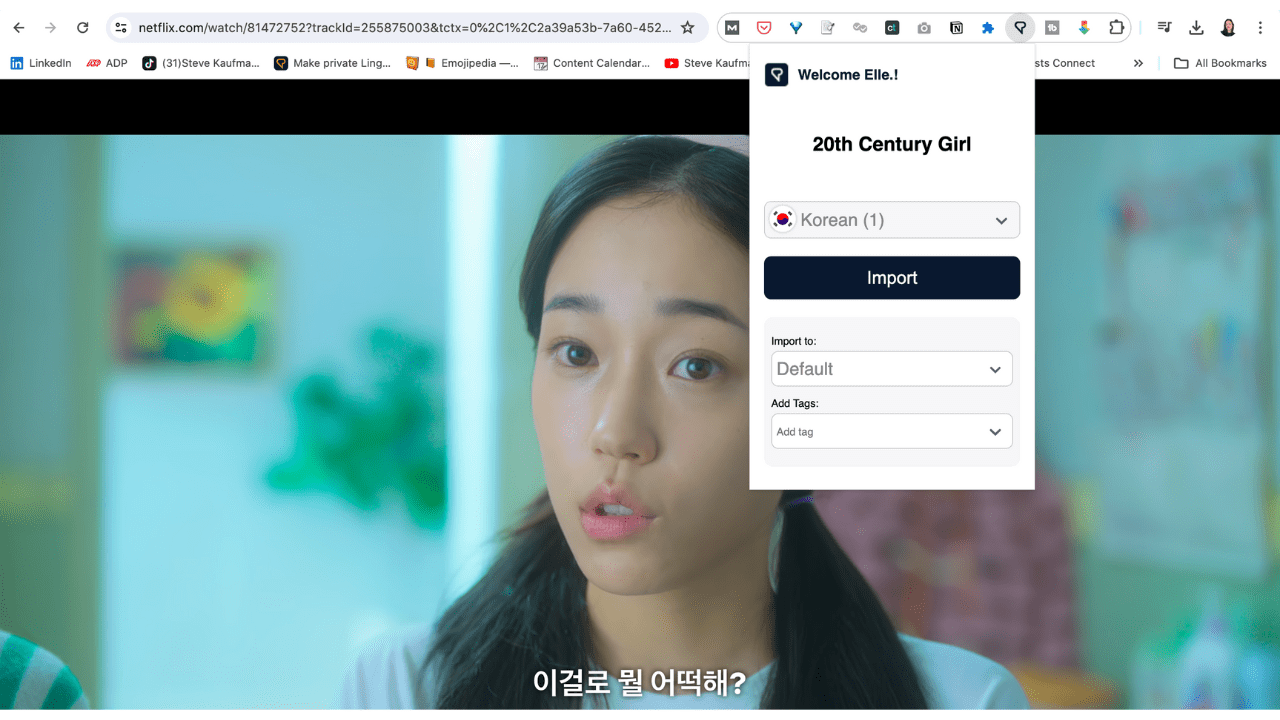This screenshot has width=1280, height=720.
Task: Open the All Bookmarks folder
Action: tap(1220, 63)
